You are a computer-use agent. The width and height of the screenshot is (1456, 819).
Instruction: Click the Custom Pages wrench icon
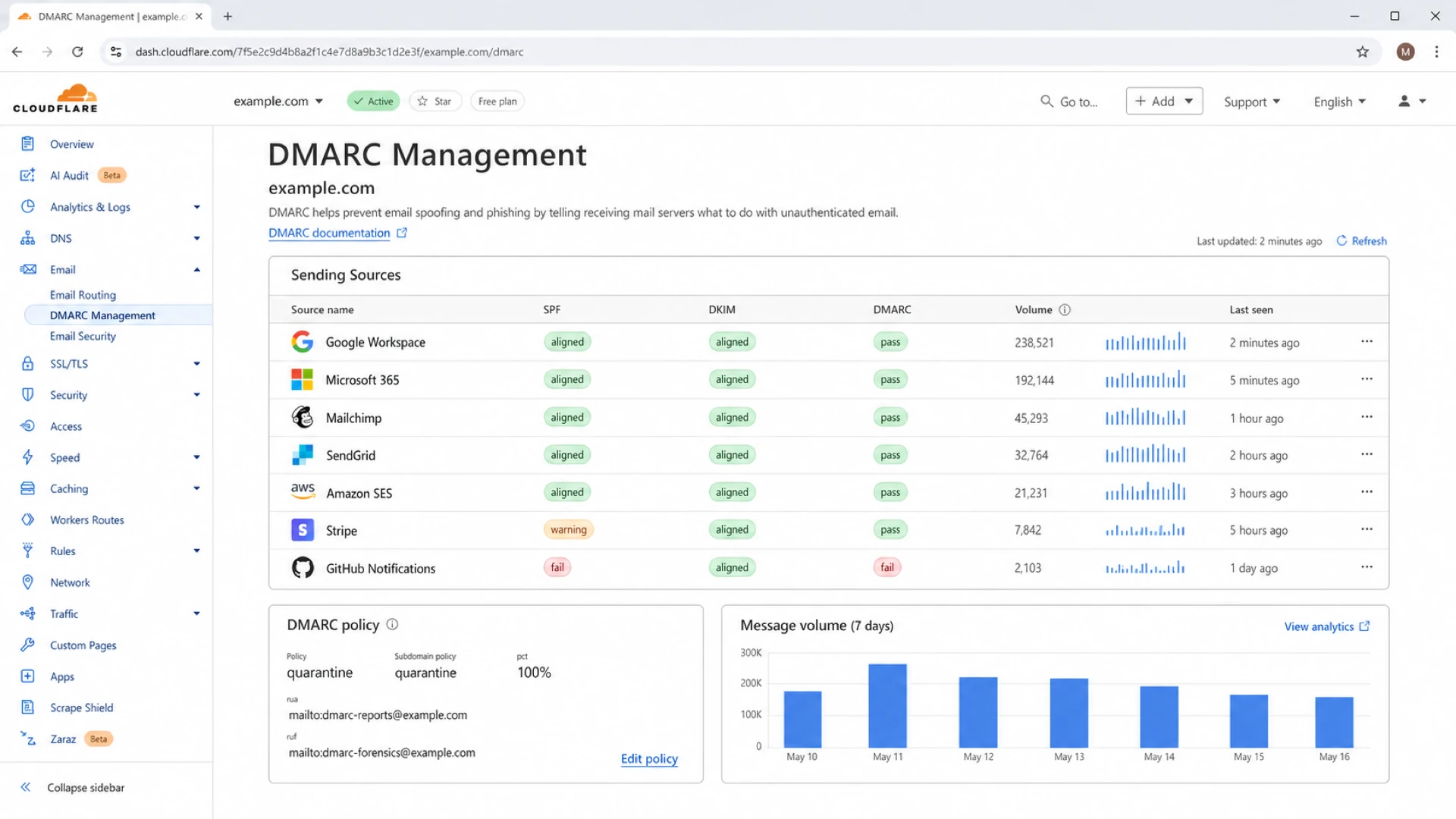click(x=28, y=645)
